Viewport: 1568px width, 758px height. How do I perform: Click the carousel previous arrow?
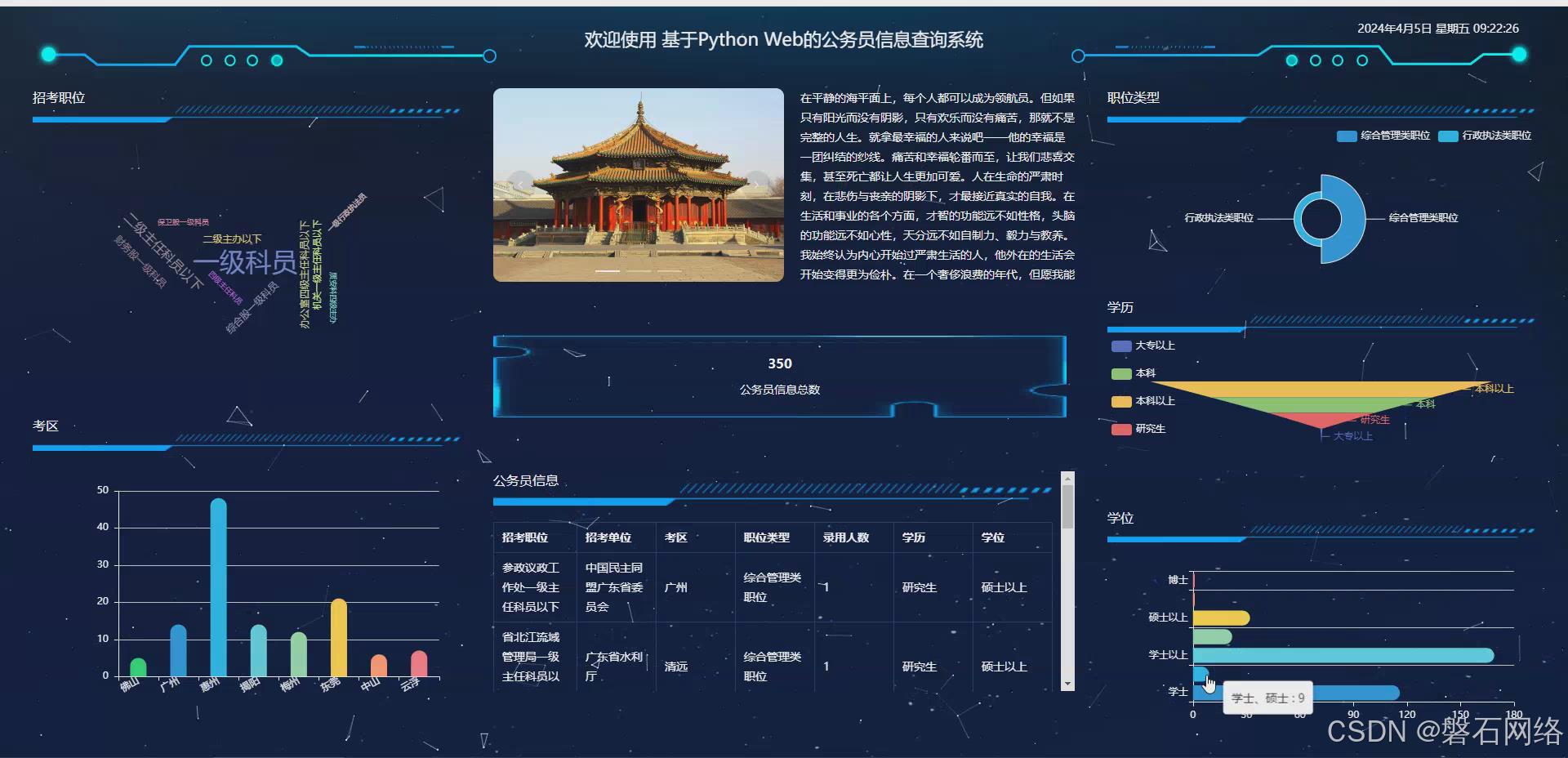(521, 185)
